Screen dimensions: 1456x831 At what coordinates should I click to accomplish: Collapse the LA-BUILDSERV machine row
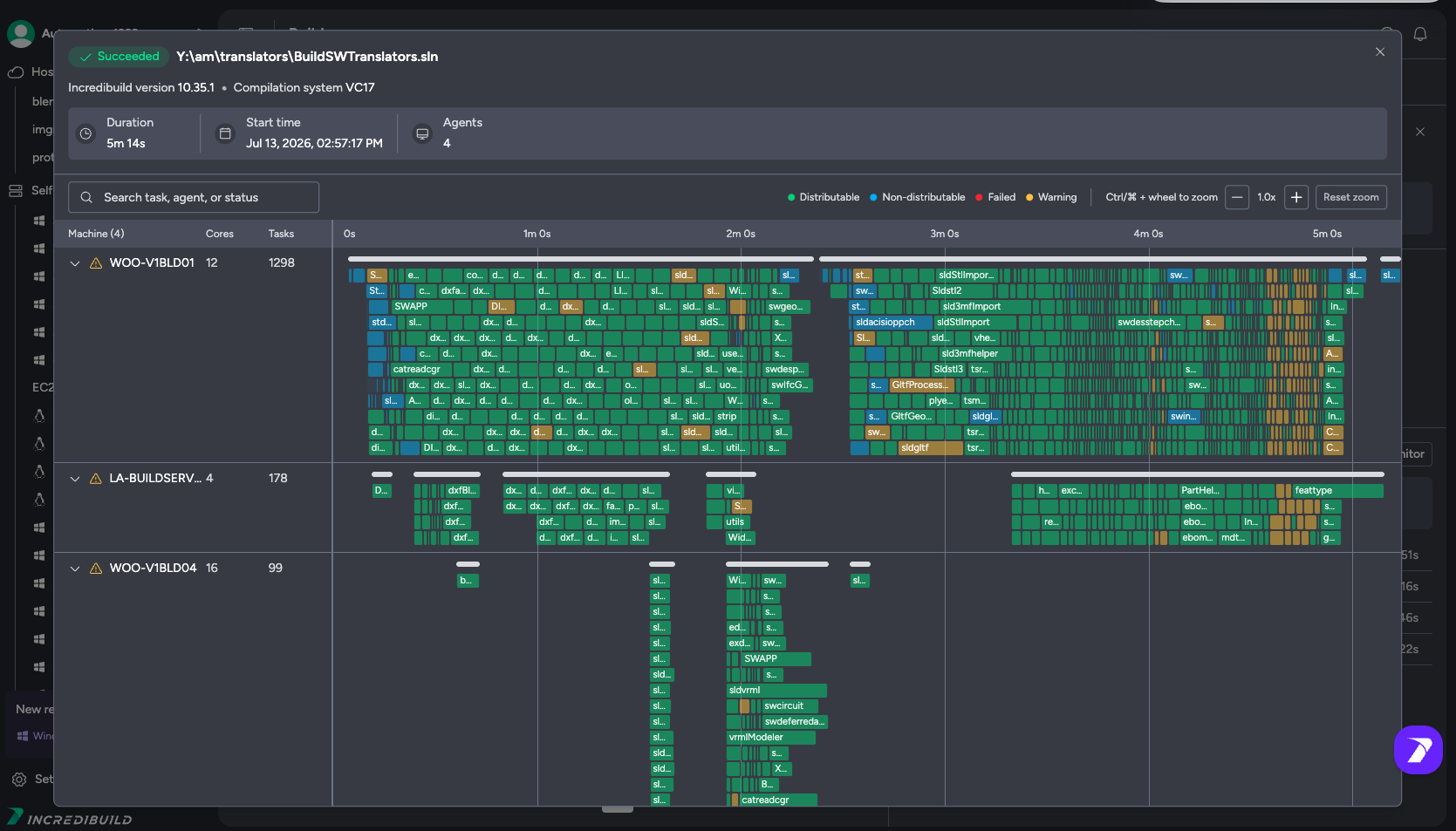[x=75, y=479]
